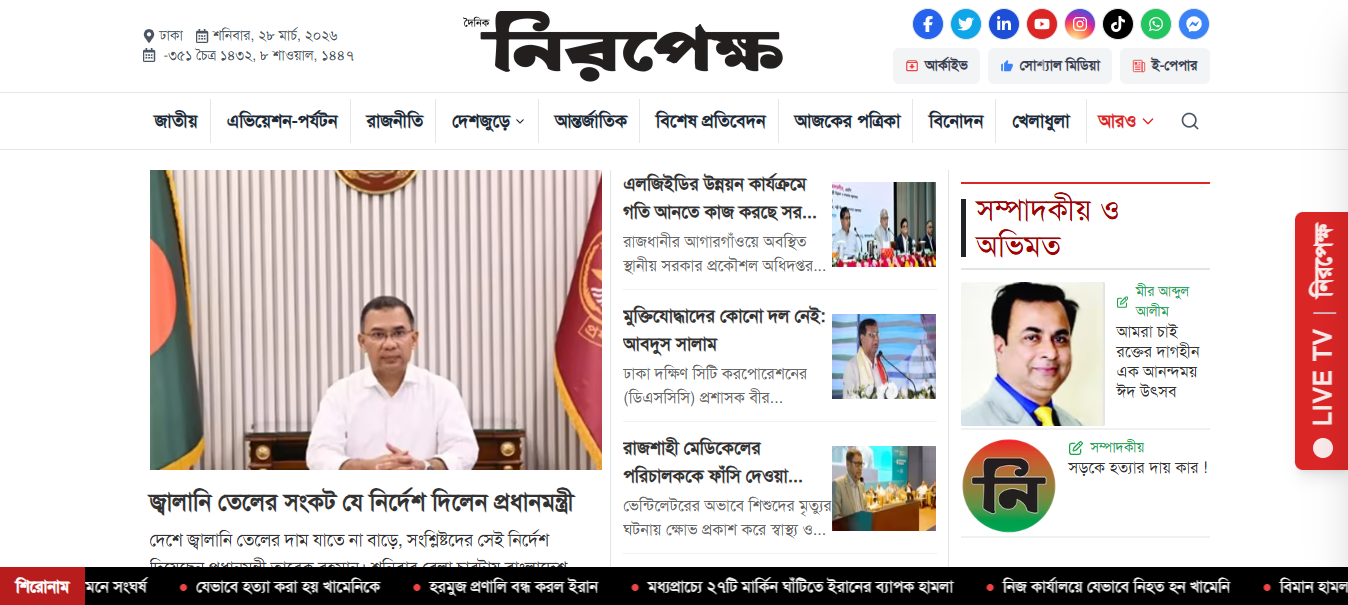Screen dimensions: 1348x605
Task: Open the Twitter social icon
Action: point(966,24)
